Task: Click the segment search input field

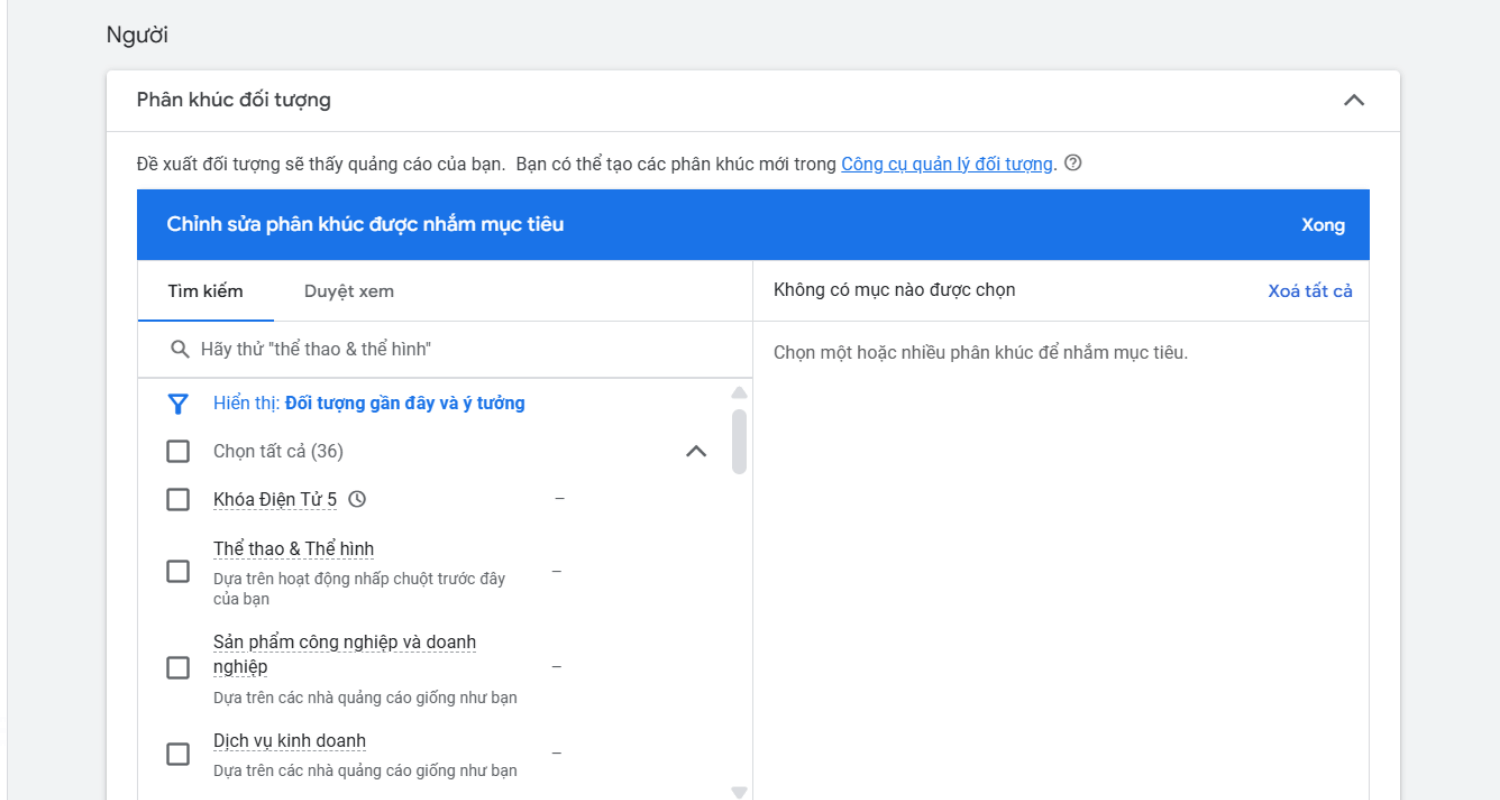Action: coord(450,349)
